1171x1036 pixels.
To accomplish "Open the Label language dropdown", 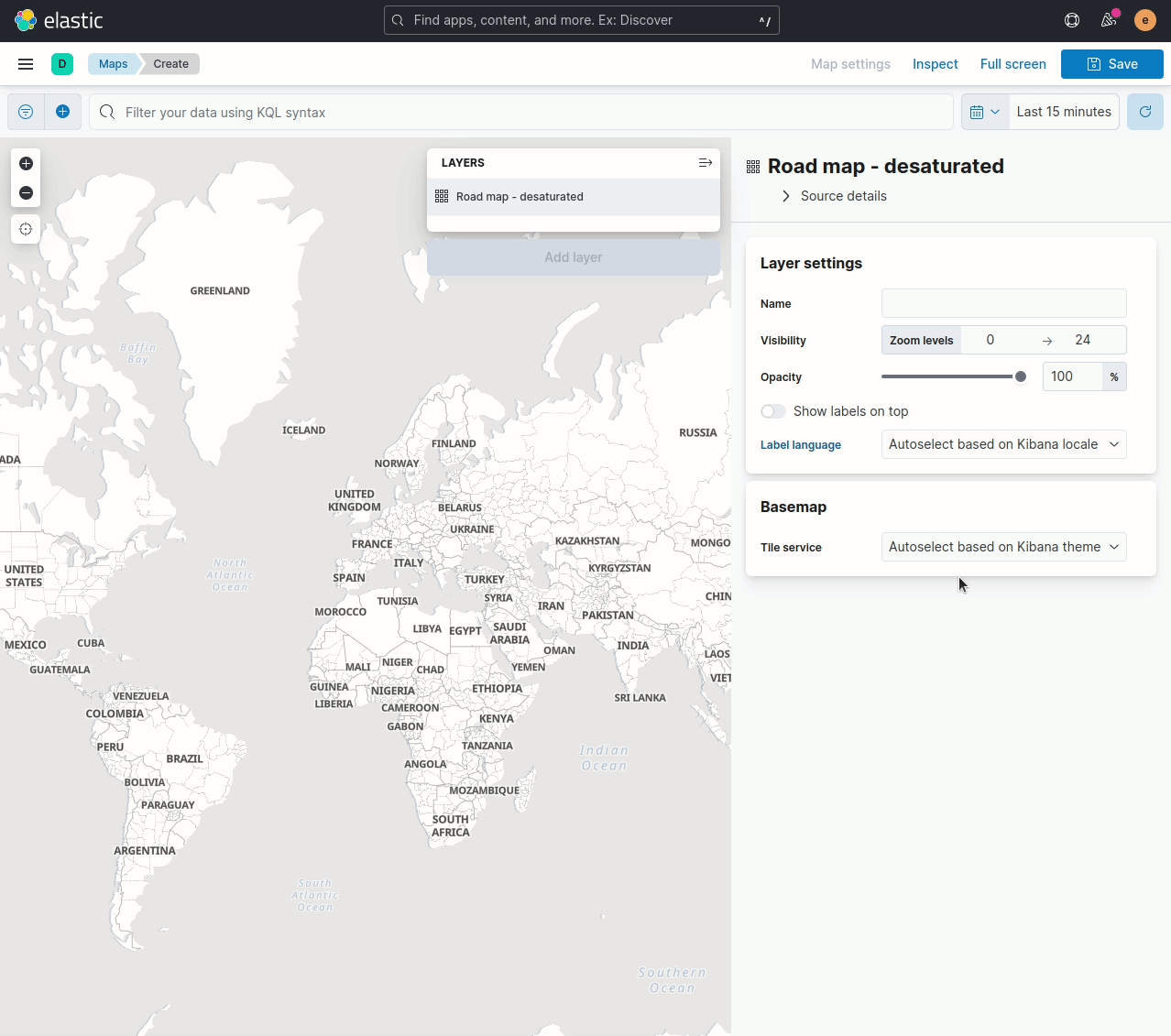I will [1003, 444].
